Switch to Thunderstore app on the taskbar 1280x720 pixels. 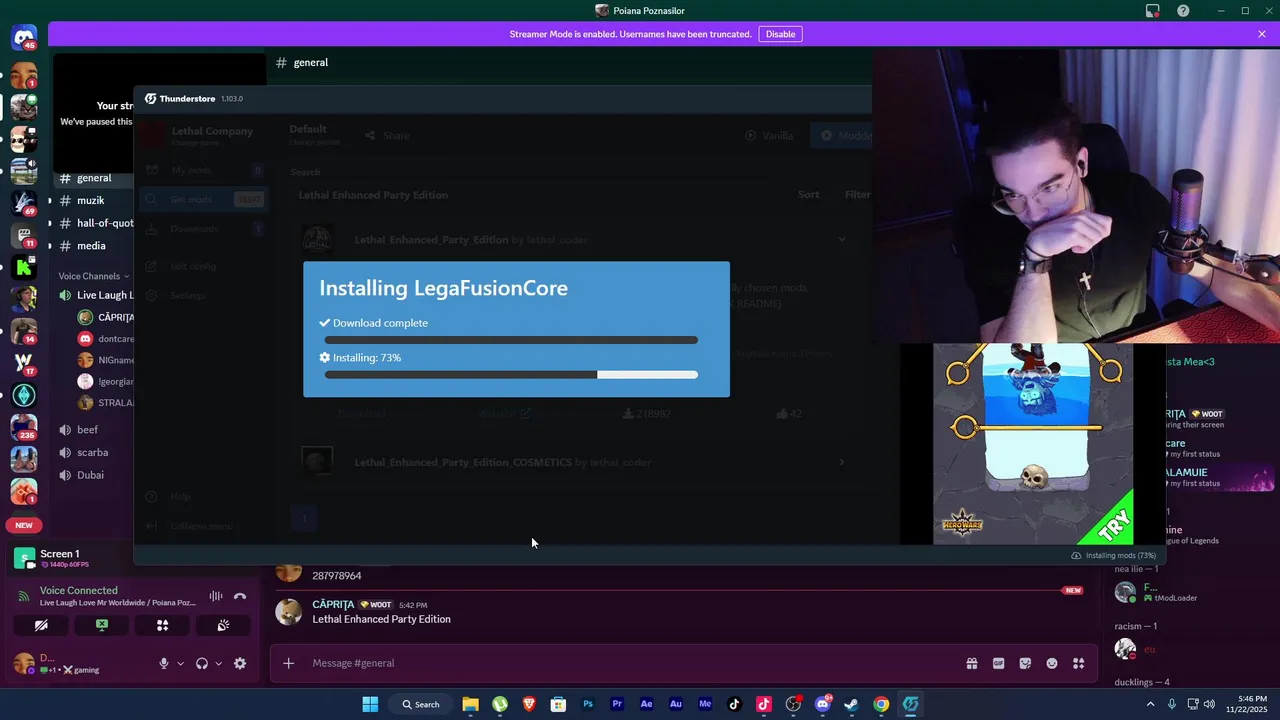[910, 704]
